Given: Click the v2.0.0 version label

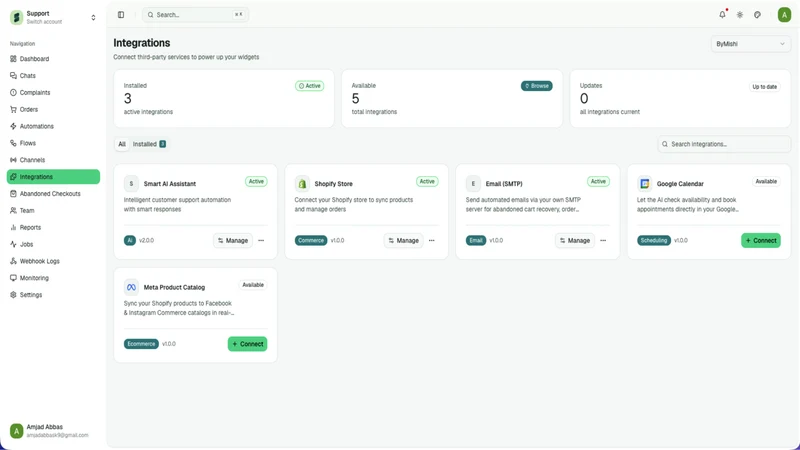Looking at the screenshot, I should (146, 240).
